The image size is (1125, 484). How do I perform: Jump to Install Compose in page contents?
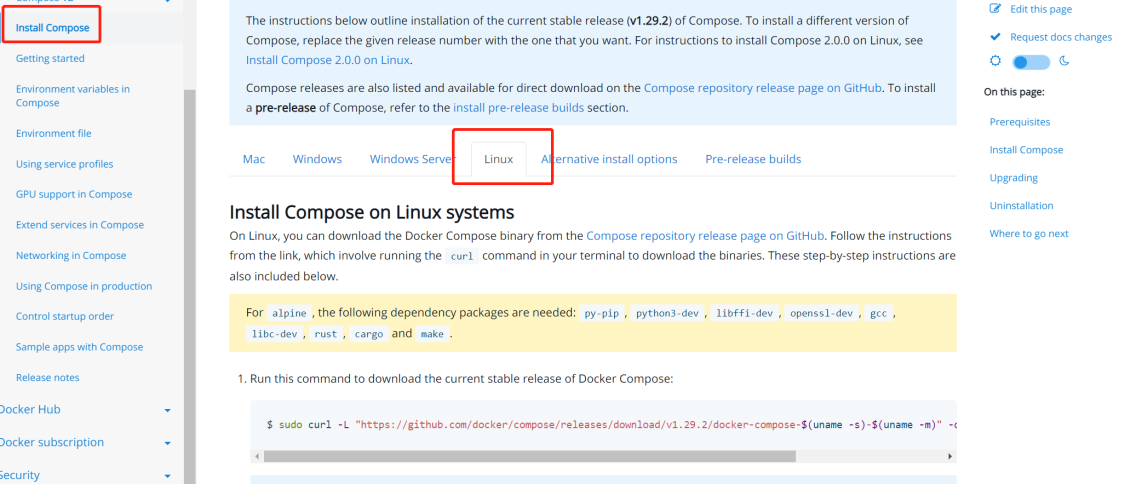(1026, 150)
